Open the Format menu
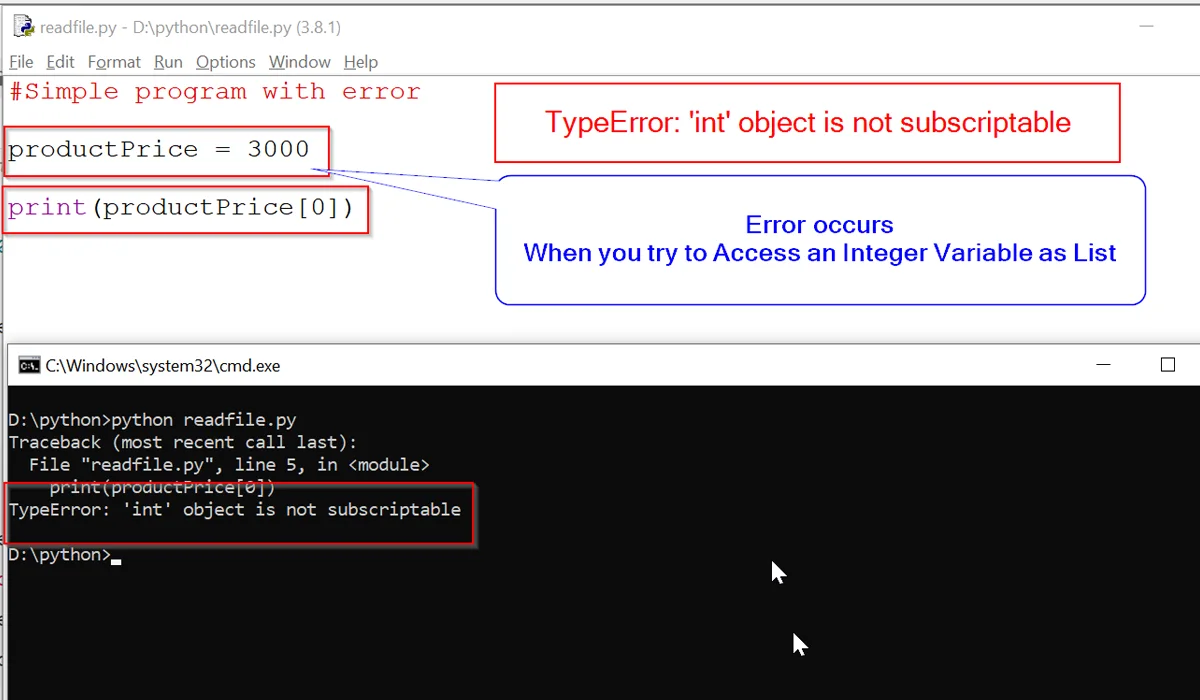This screenshot has height=700, width=1200. [x=114, y=62]
